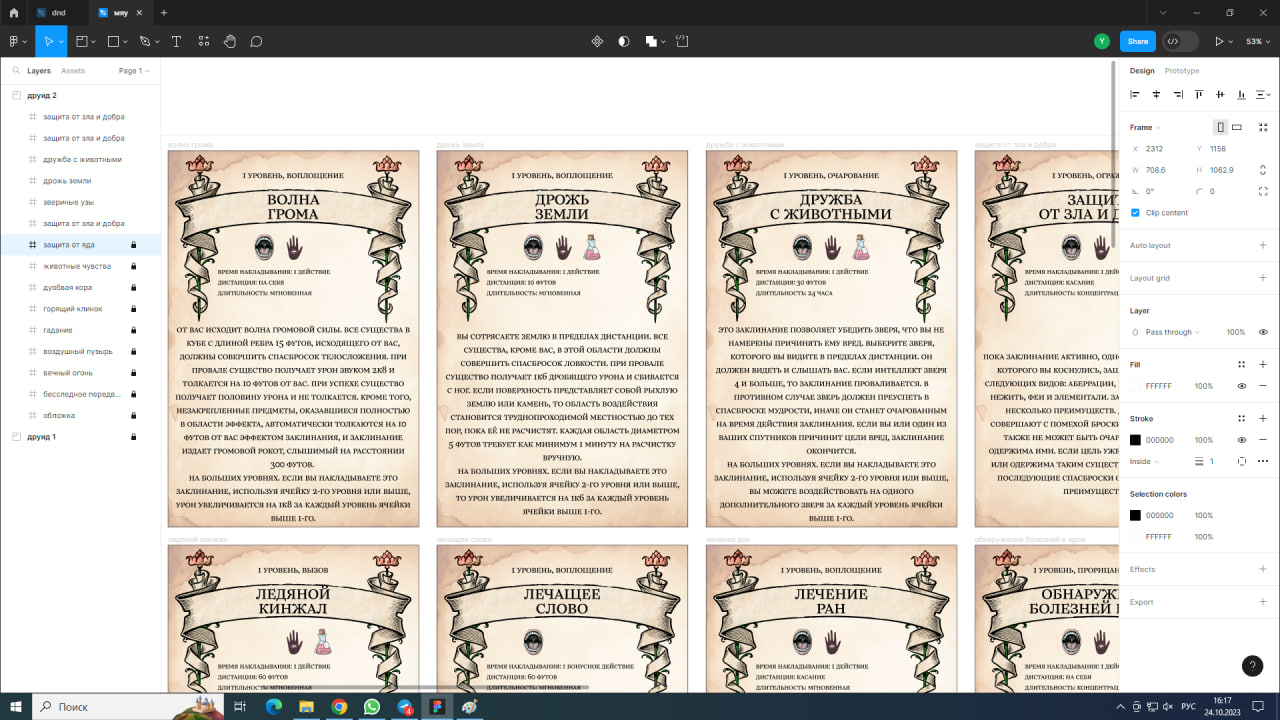1280x720 pixels.
Task: Toggle independent corner radius icon
Action: [1263, 191]
